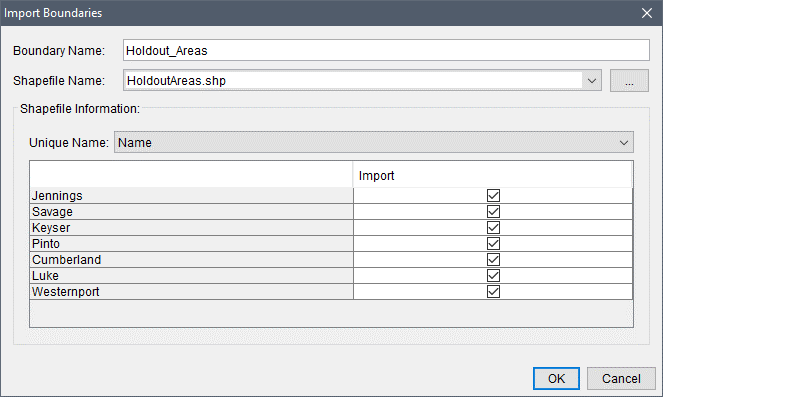Disable import for Westernport
Image resolution: width=794 pixels, height=397 pixels.
click(x=493, y=292)
